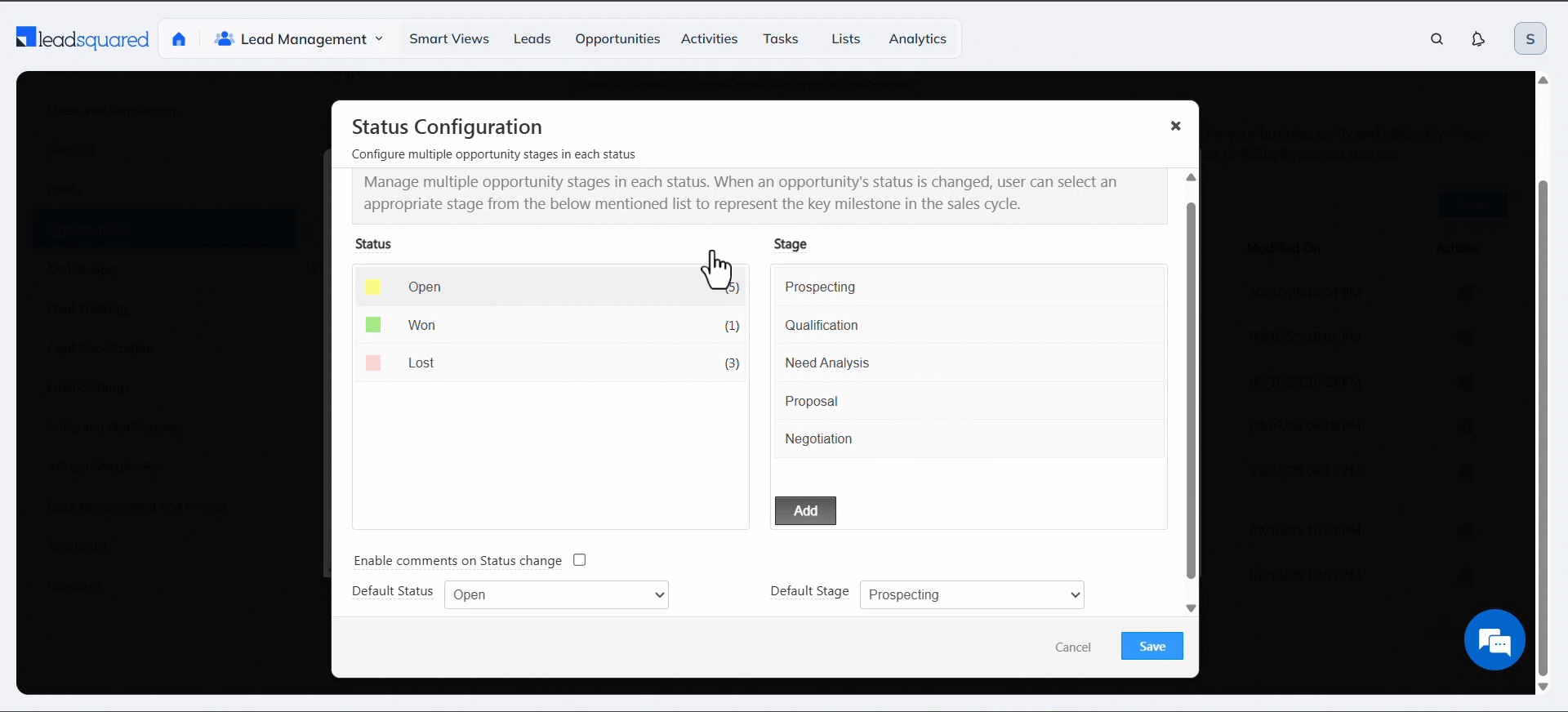Go to the Smart Views tab
Image resolution: width=1568 pixels, height=712 pixels.
pos(448,39)
